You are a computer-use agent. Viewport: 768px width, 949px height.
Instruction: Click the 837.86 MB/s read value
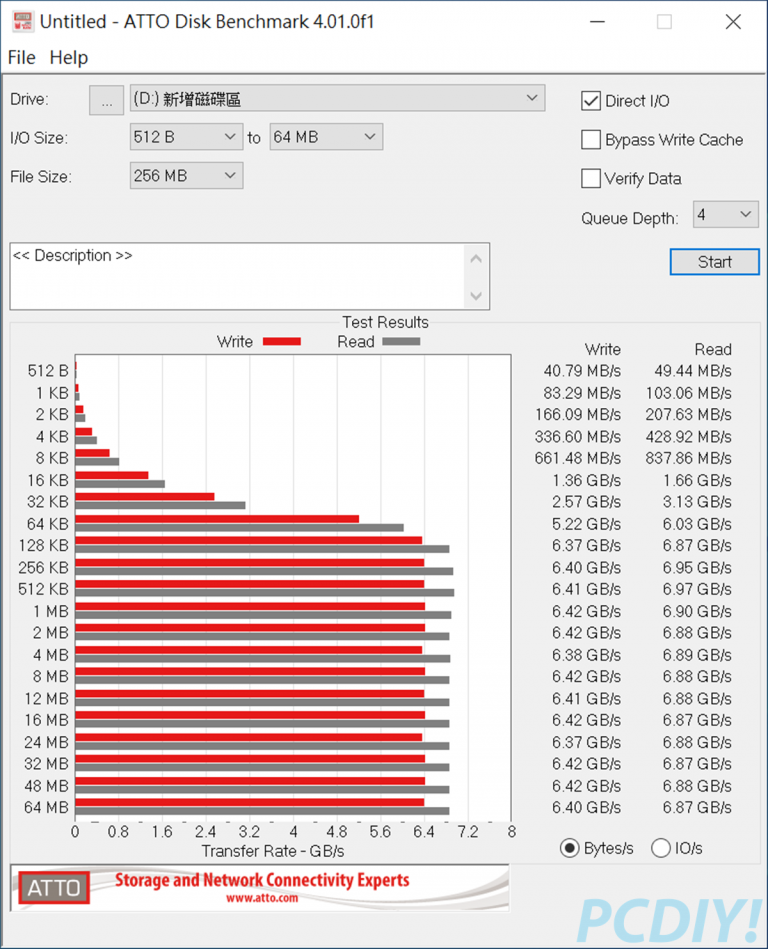click(x=689, y=459)
